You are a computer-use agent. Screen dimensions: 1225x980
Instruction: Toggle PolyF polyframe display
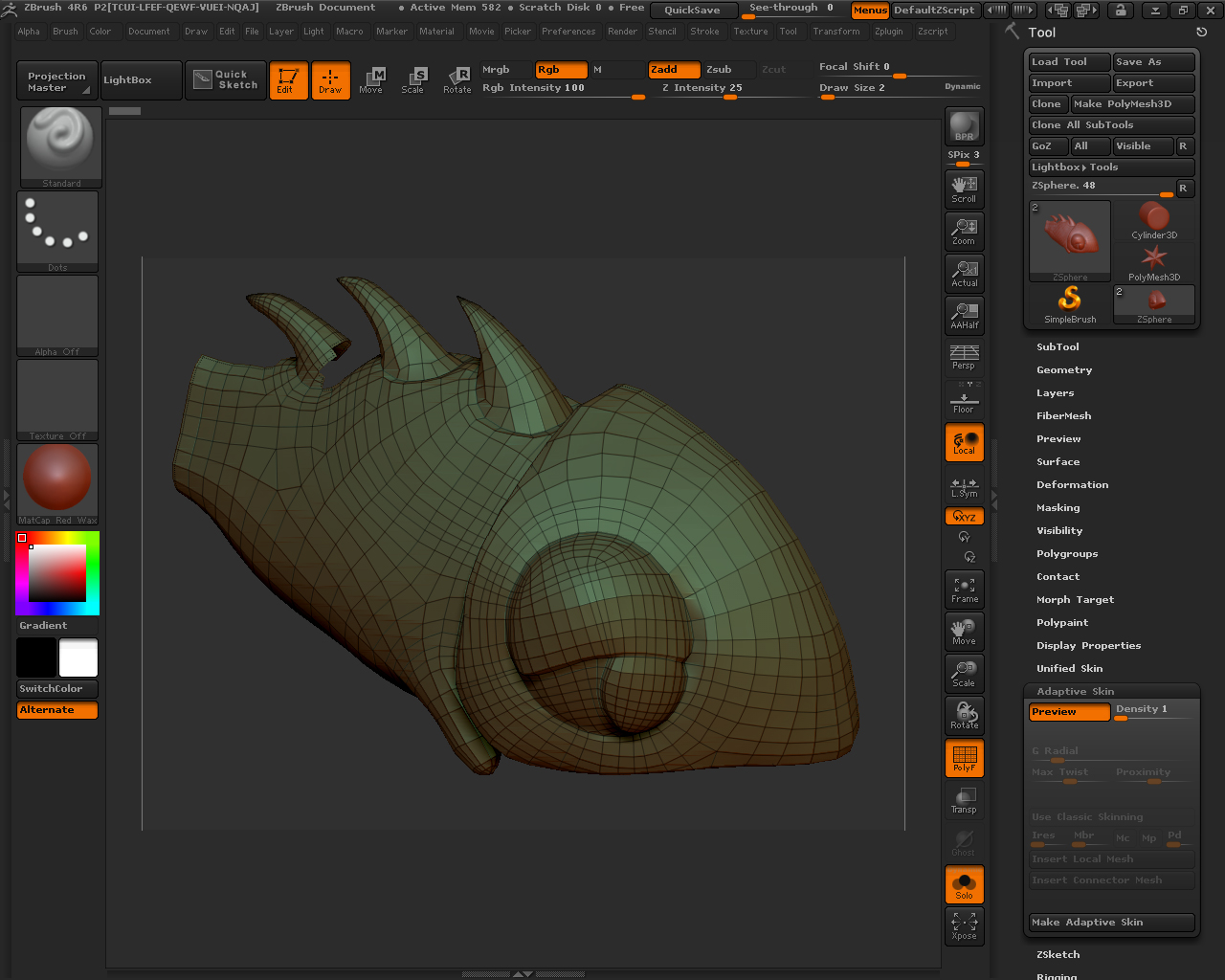tap(964, 758)
